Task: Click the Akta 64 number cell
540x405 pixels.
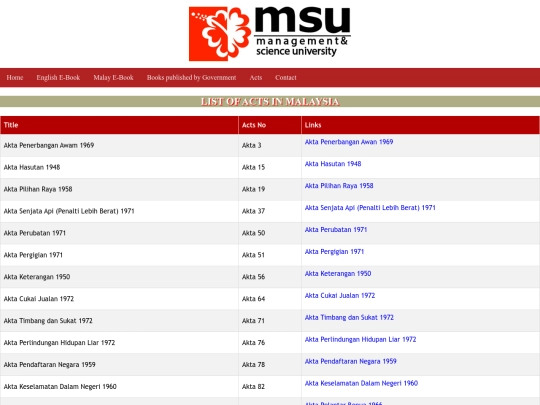Action: (x=270, y=299)
